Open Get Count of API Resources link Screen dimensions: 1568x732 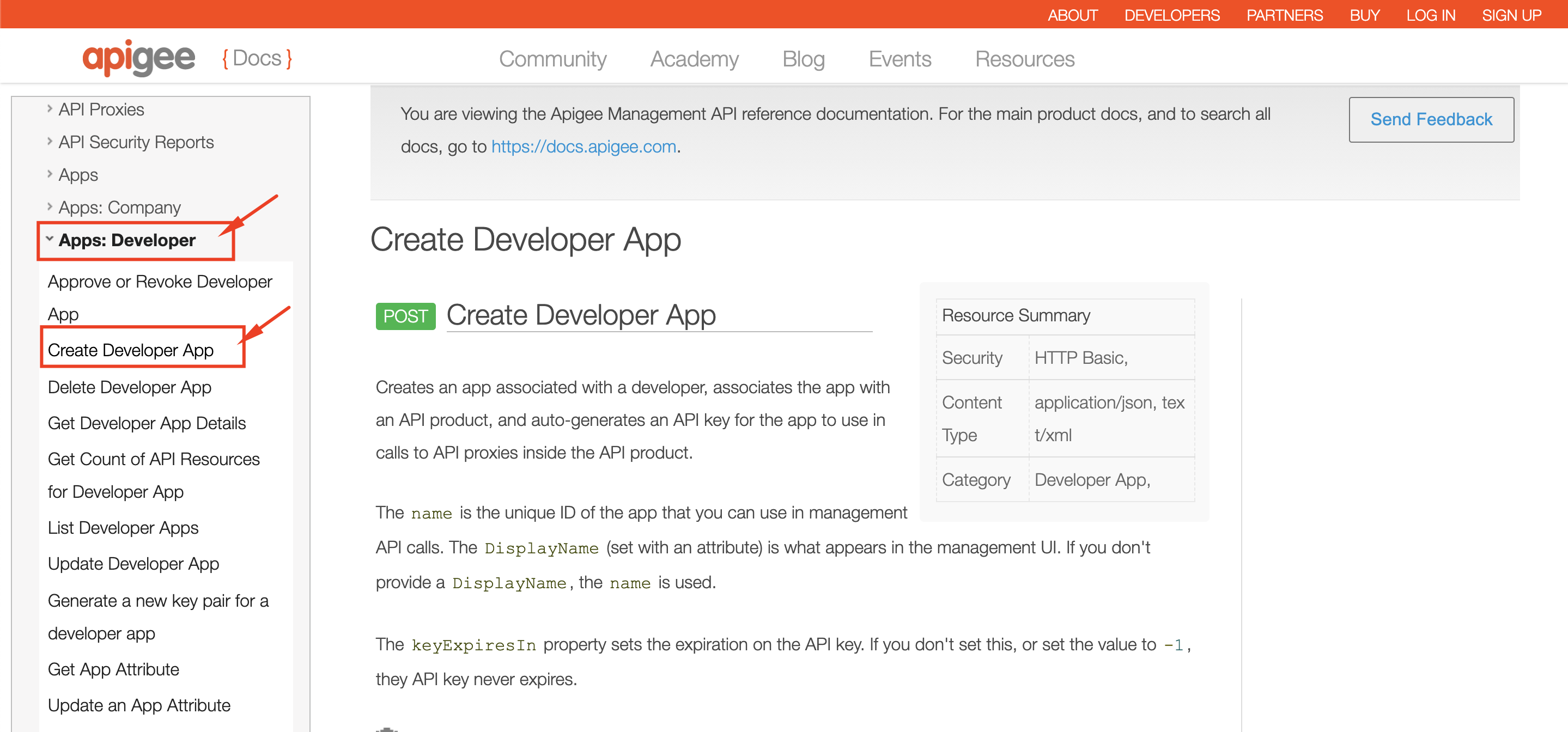[154, 475]
